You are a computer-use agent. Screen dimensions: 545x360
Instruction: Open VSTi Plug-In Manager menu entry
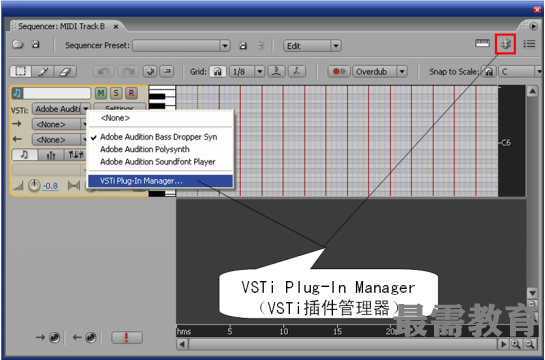tap(160, 181)
